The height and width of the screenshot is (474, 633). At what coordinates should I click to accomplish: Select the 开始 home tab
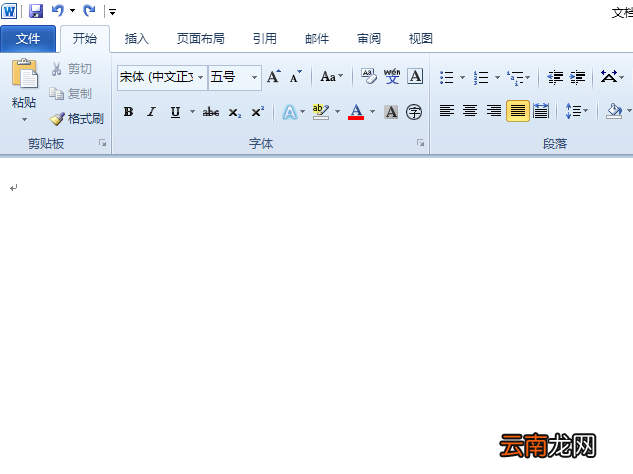pyautogui.click(x=85, y=39)
